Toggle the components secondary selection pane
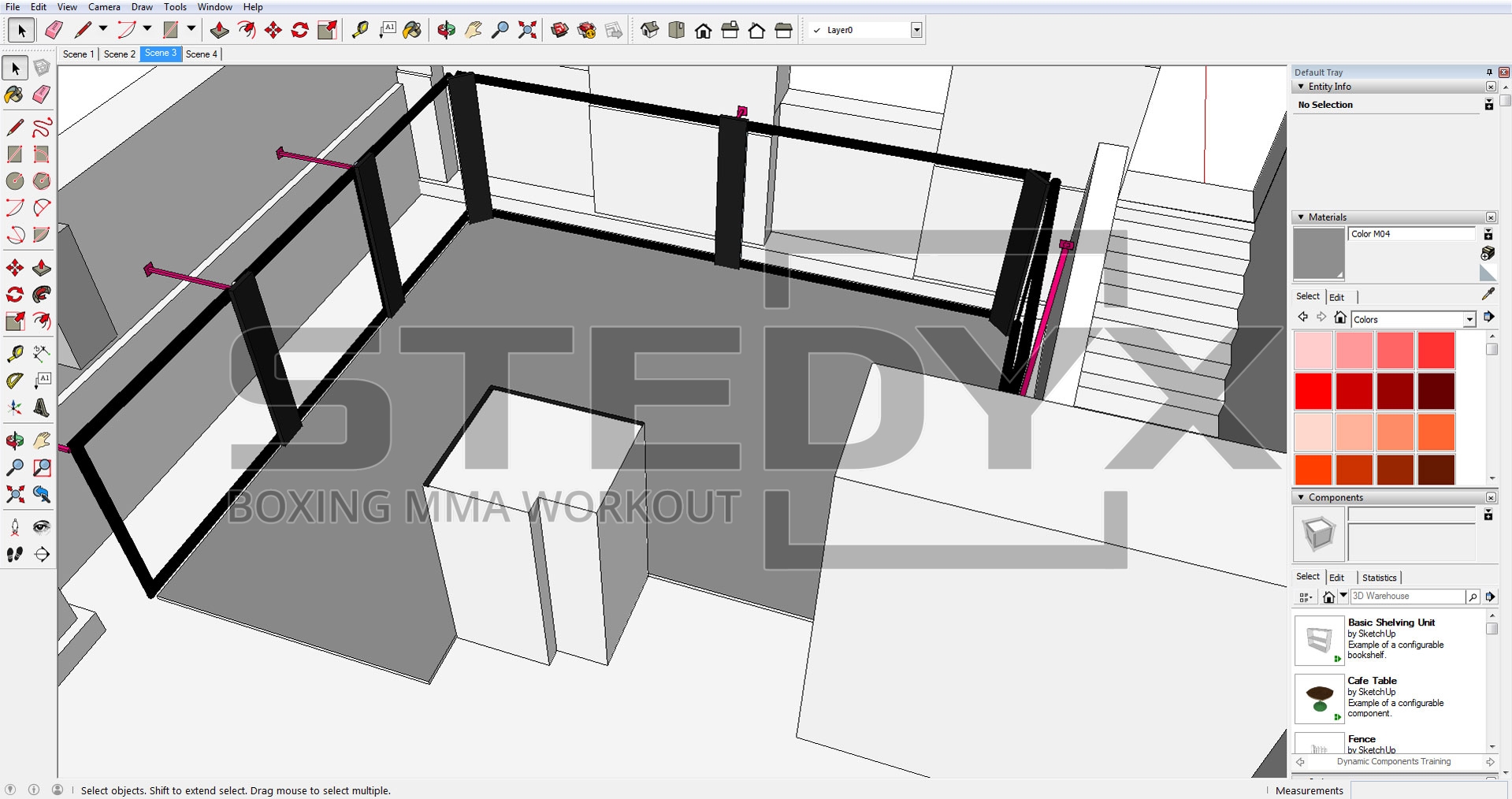Image resolution: width=1512 pixels, height=799 pixels. pyautogui.click(x=1488, y=515)
